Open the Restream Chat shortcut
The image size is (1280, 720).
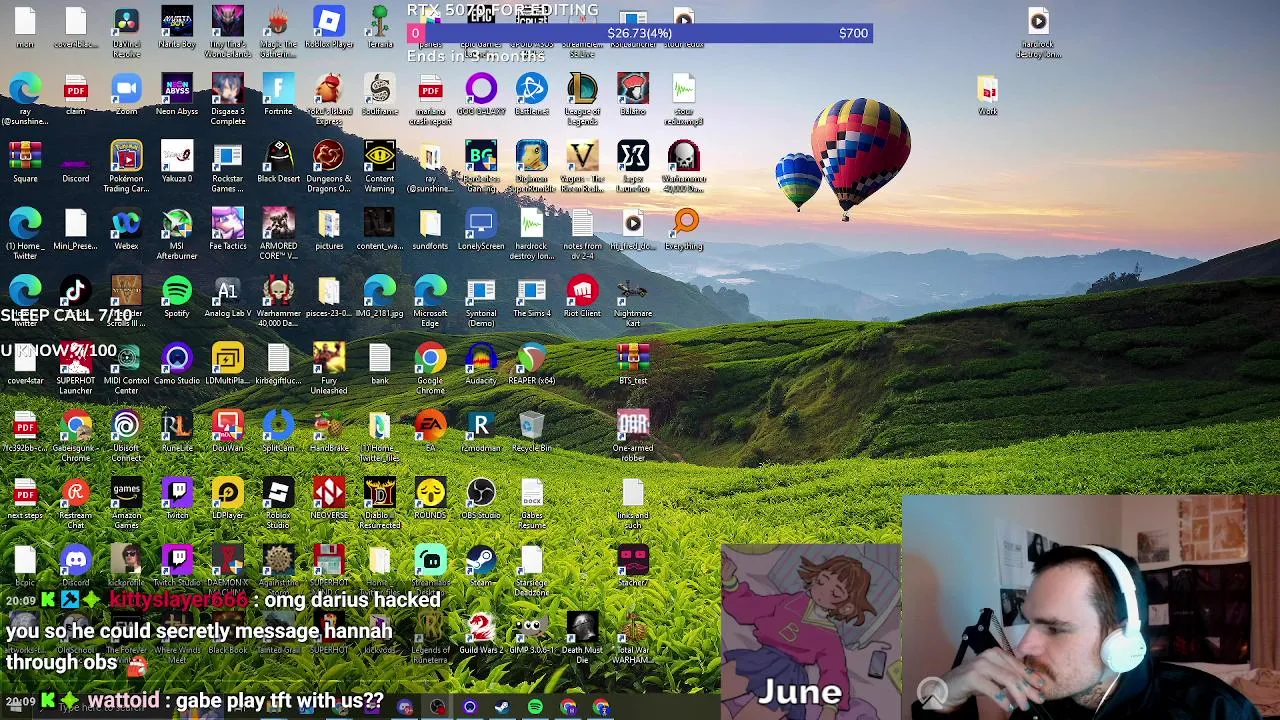[76, 501]
